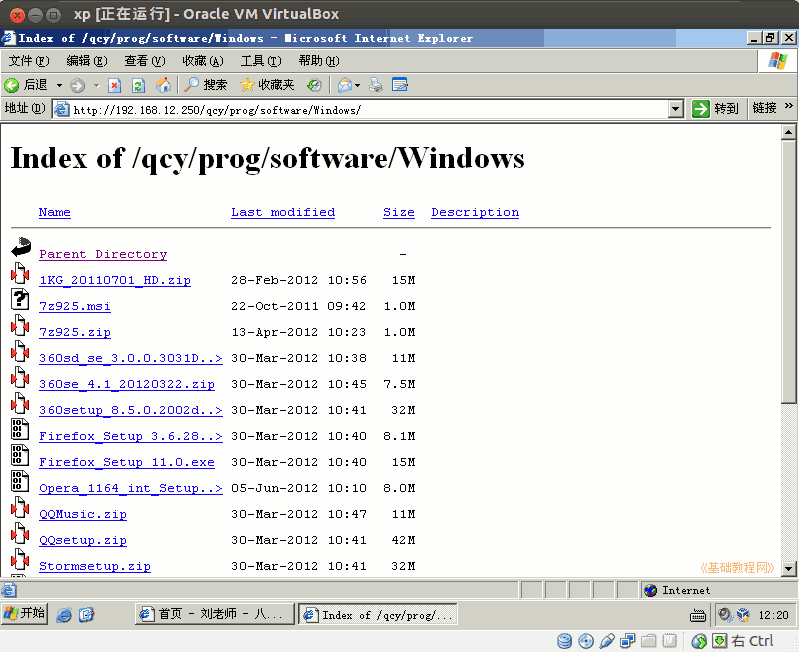This screenshot has width=799, height=652.
Task: Open the Help (帮助) menu
Action: tap(319, 61)
